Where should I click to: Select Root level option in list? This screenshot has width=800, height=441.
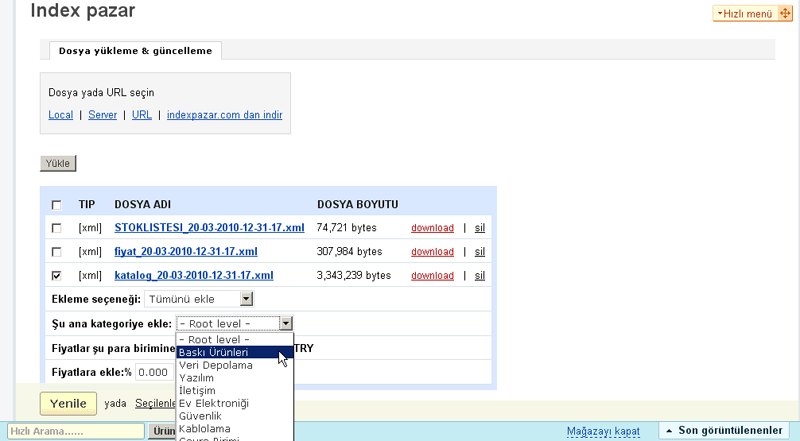click(235, 340)
